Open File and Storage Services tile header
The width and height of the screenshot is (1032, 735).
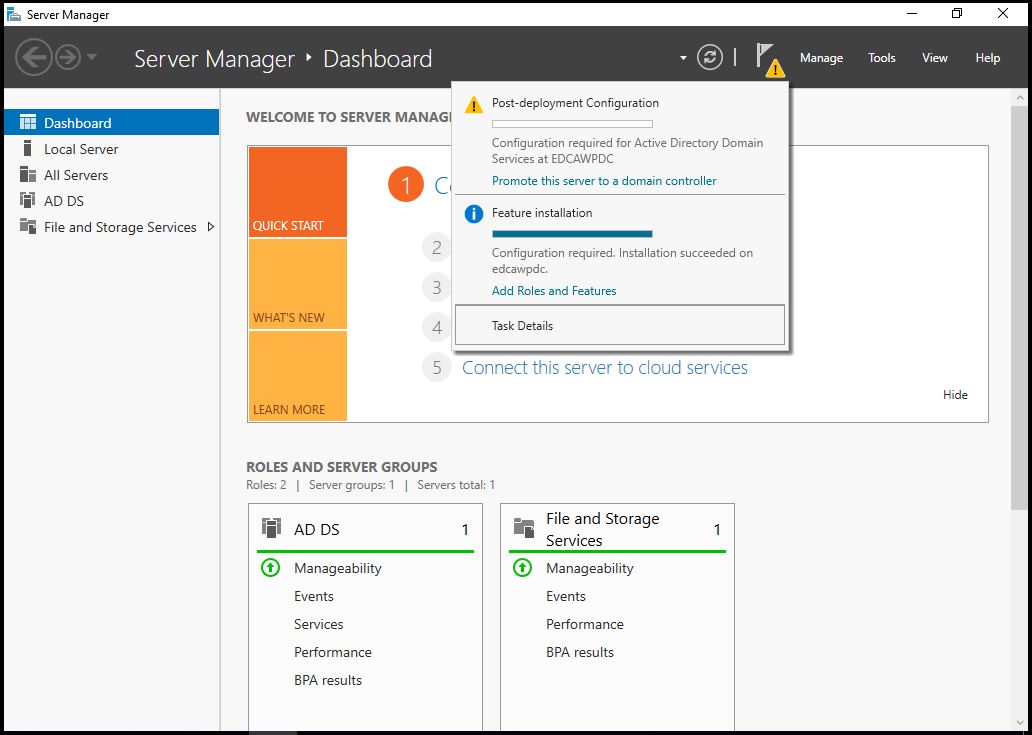click(617, 529)
